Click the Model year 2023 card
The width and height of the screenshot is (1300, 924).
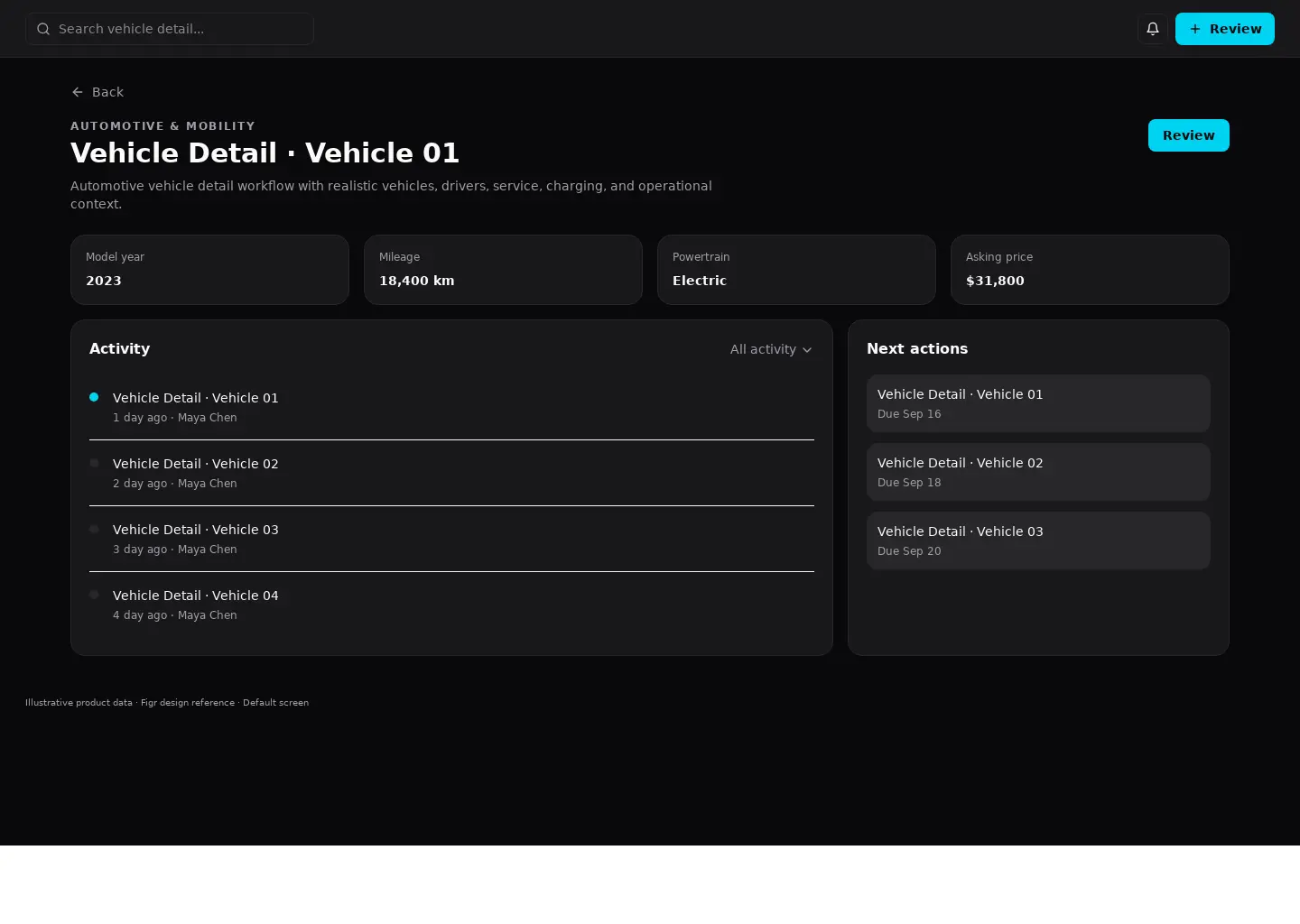pos(209,270)
